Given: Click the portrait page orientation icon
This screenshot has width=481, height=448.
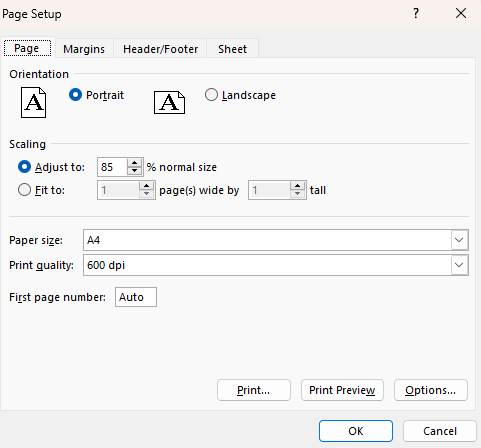Looking at the screenshot, I should 33,102.
